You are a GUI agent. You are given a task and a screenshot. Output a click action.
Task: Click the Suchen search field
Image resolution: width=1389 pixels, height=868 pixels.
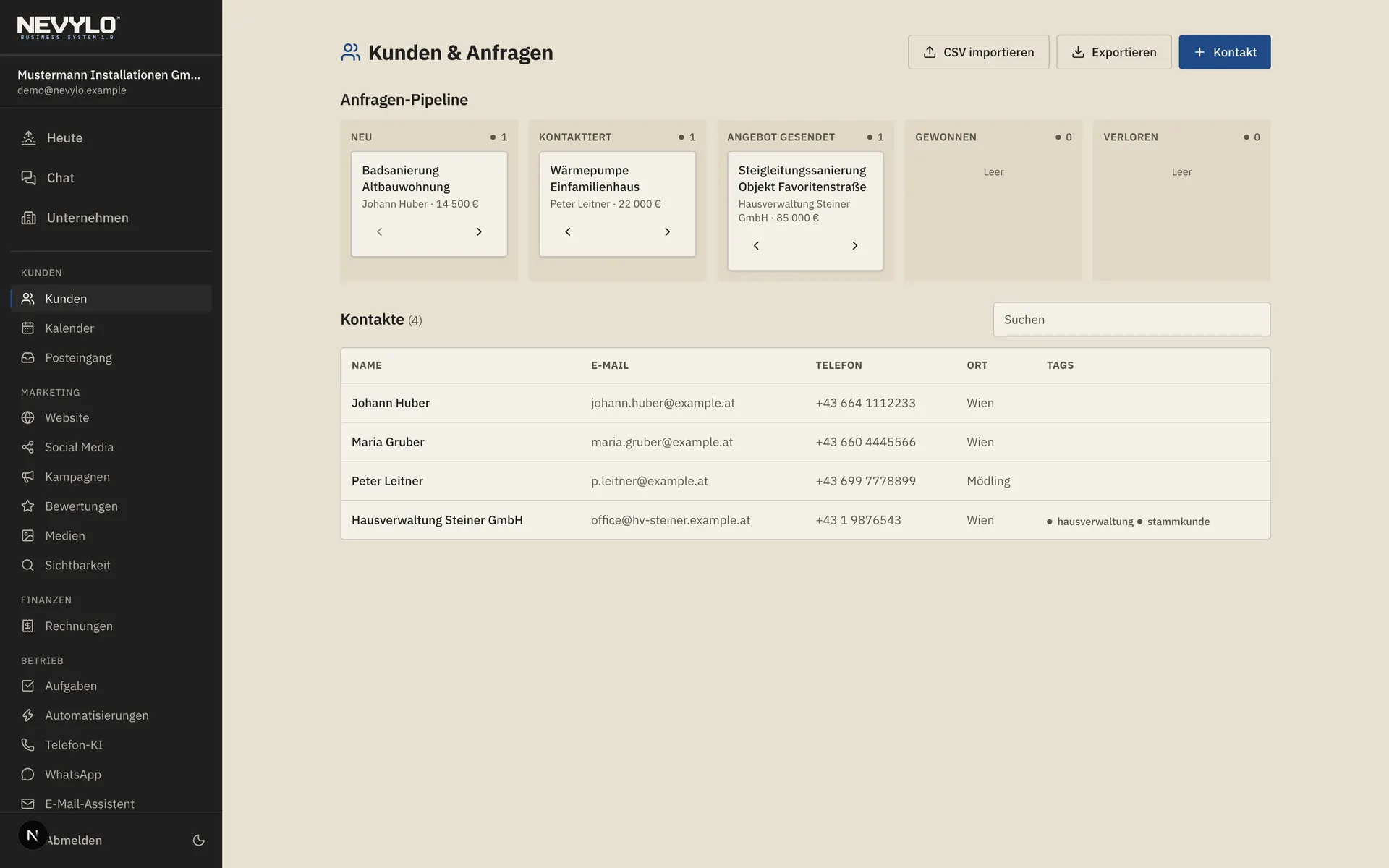coord(1131,319)
